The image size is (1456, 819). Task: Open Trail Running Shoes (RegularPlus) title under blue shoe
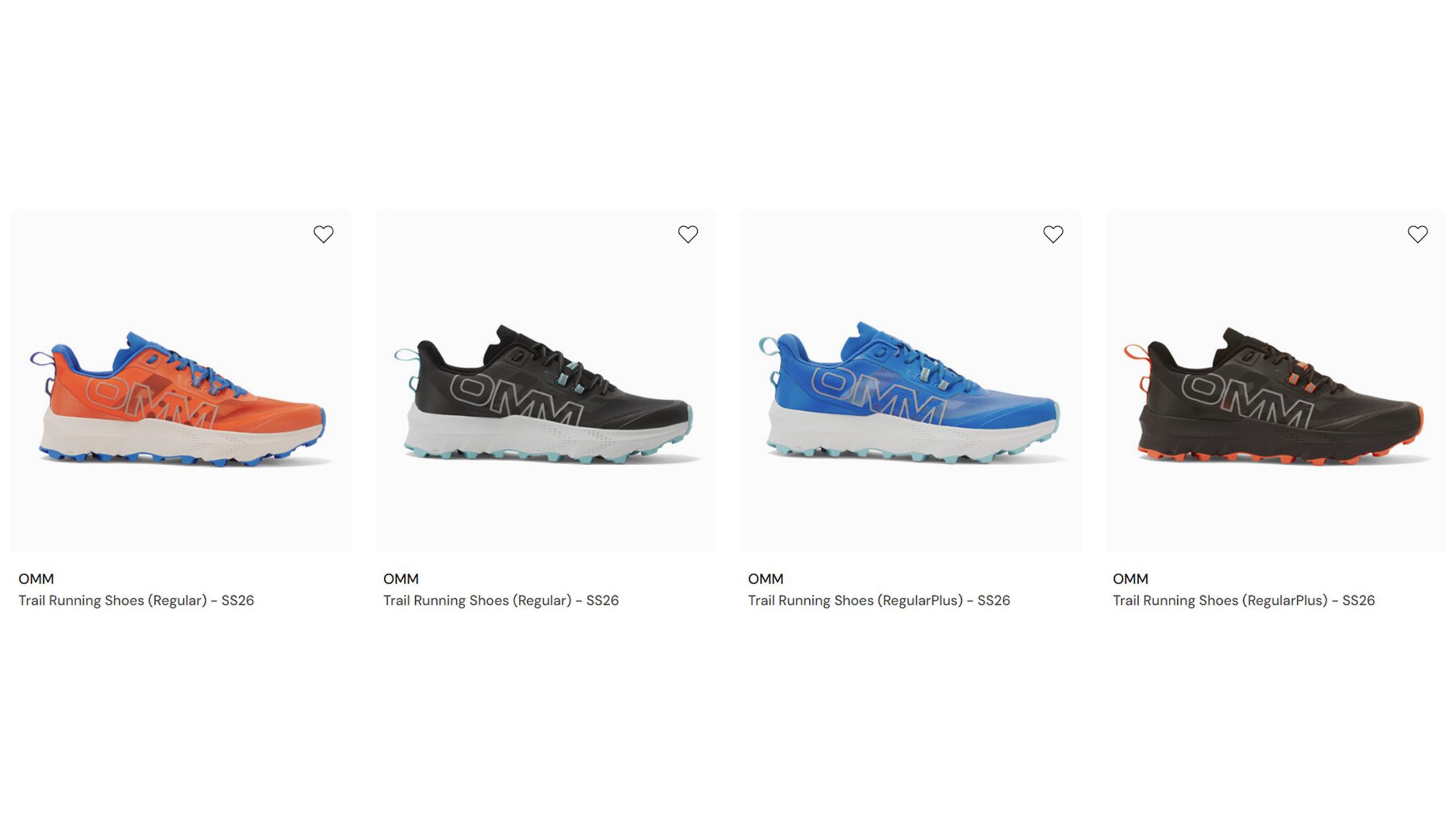click(879, 601)
